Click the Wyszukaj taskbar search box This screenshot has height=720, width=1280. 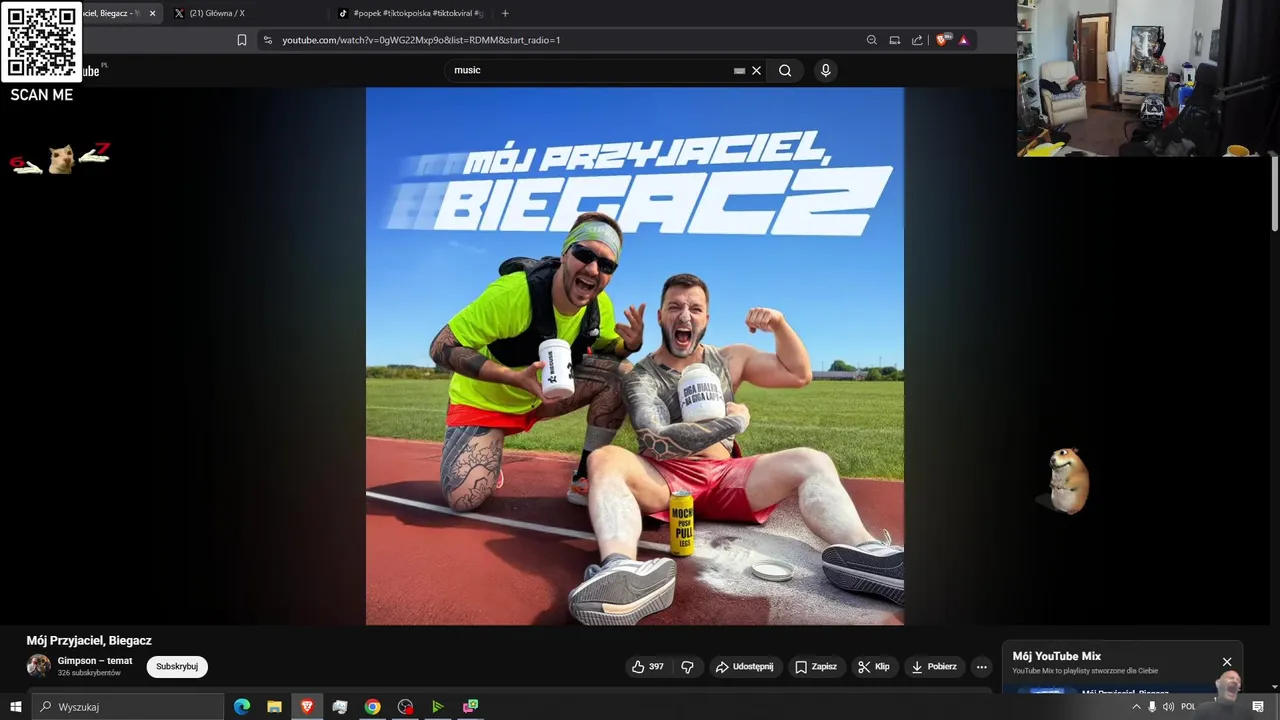tap(128, 707)
